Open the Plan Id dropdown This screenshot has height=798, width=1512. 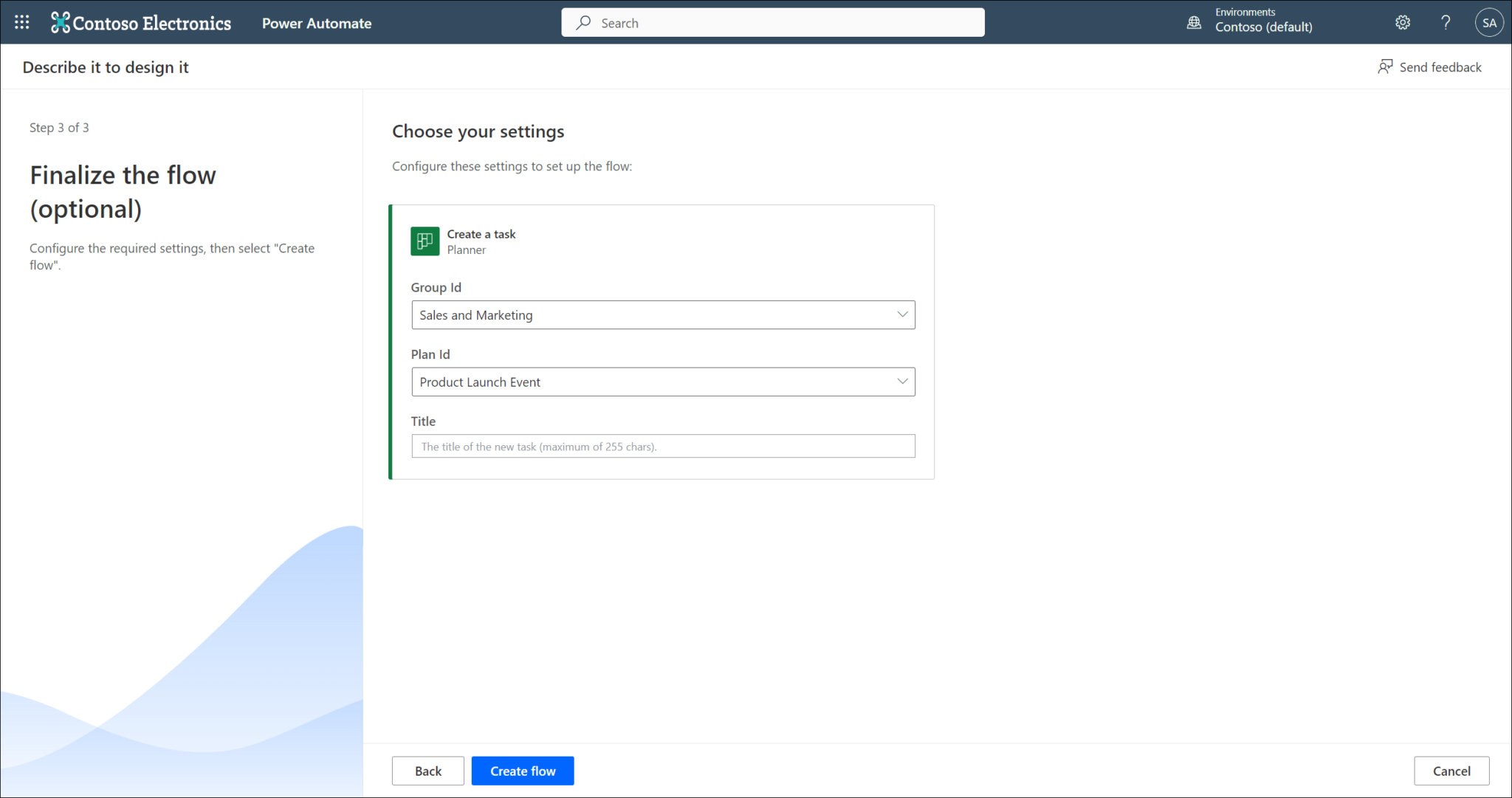coord(663,382)
